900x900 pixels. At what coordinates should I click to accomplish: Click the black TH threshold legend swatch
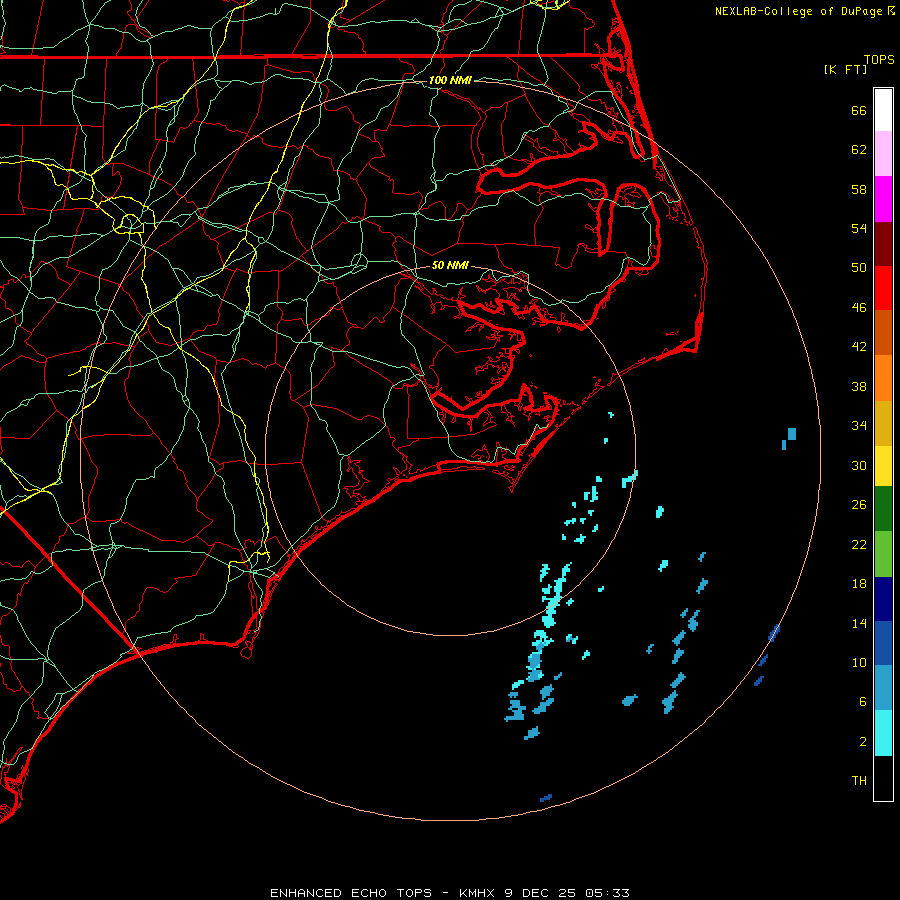[883, 778]
